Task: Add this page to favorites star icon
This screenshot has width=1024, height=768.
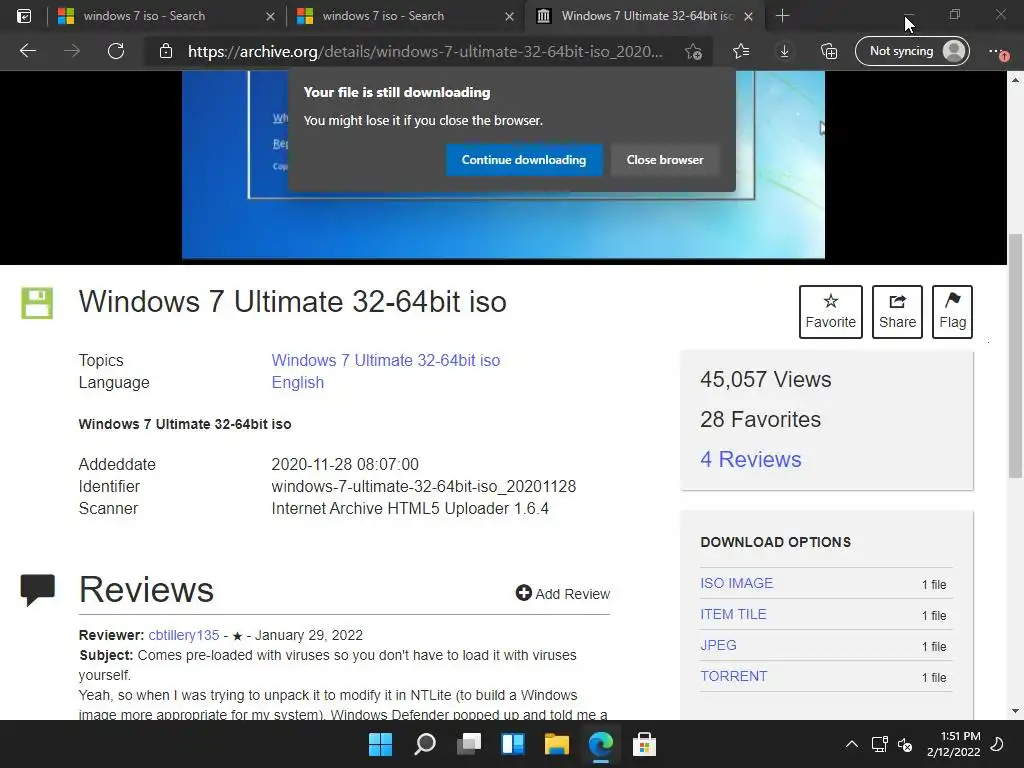Action: [694, 51]
